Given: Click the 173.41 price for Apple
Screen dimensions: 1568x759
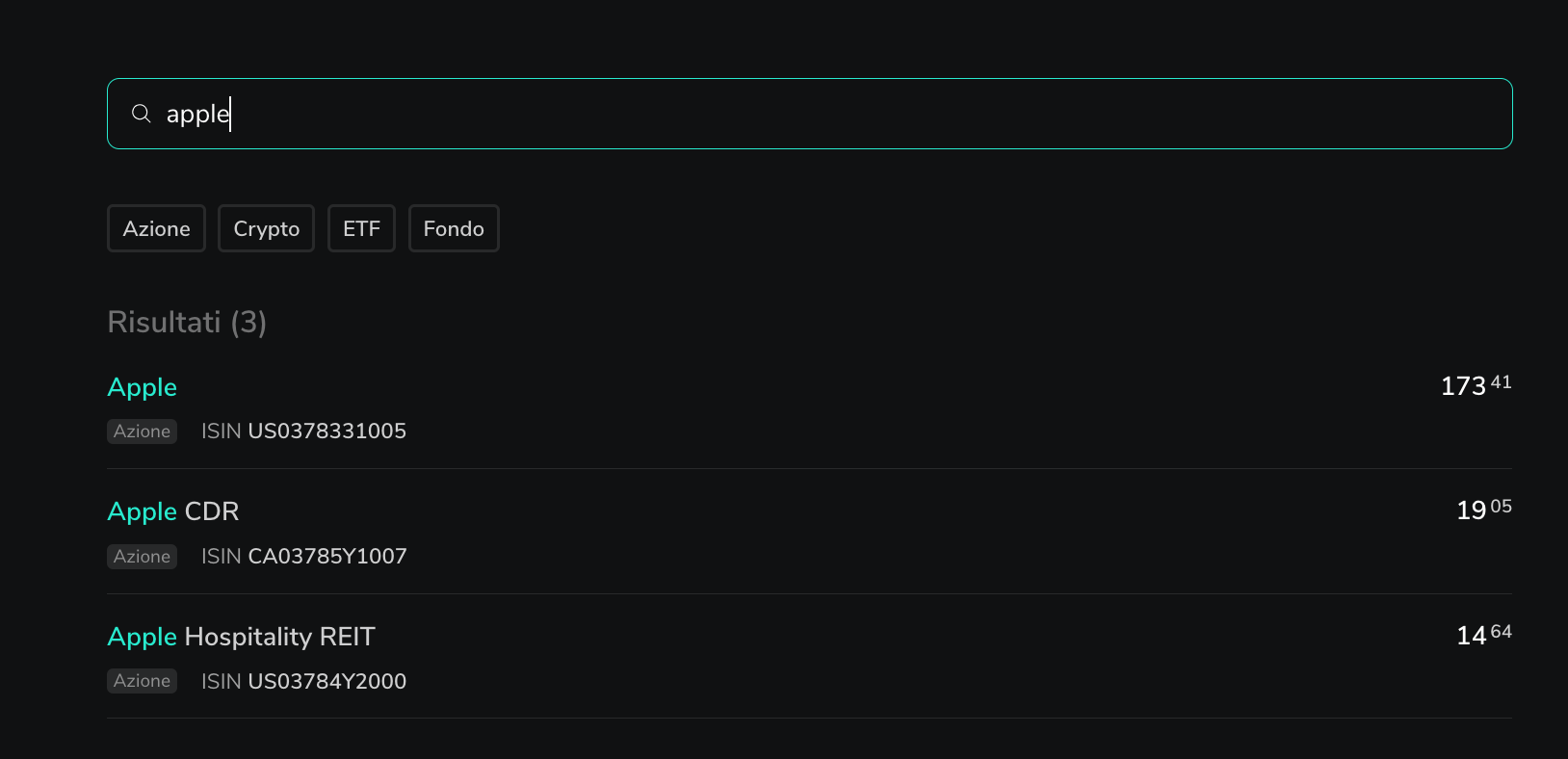Looking at the screenshot, I should point(1475,385).
